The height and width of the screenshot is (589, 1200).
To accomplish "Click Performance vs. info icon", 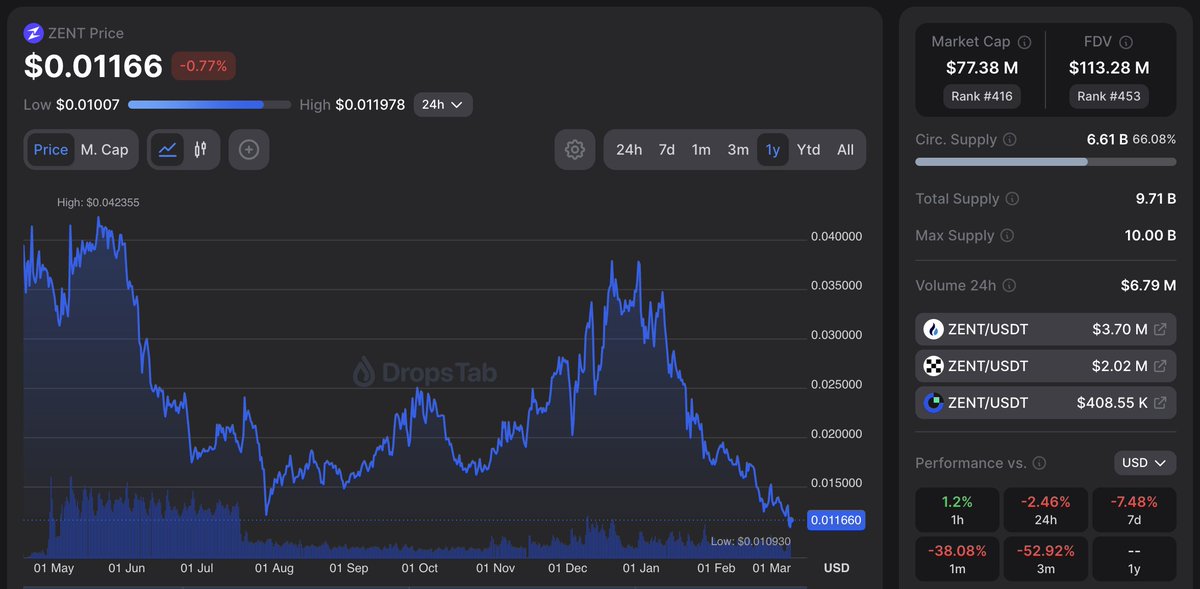I will point(1040,463).
